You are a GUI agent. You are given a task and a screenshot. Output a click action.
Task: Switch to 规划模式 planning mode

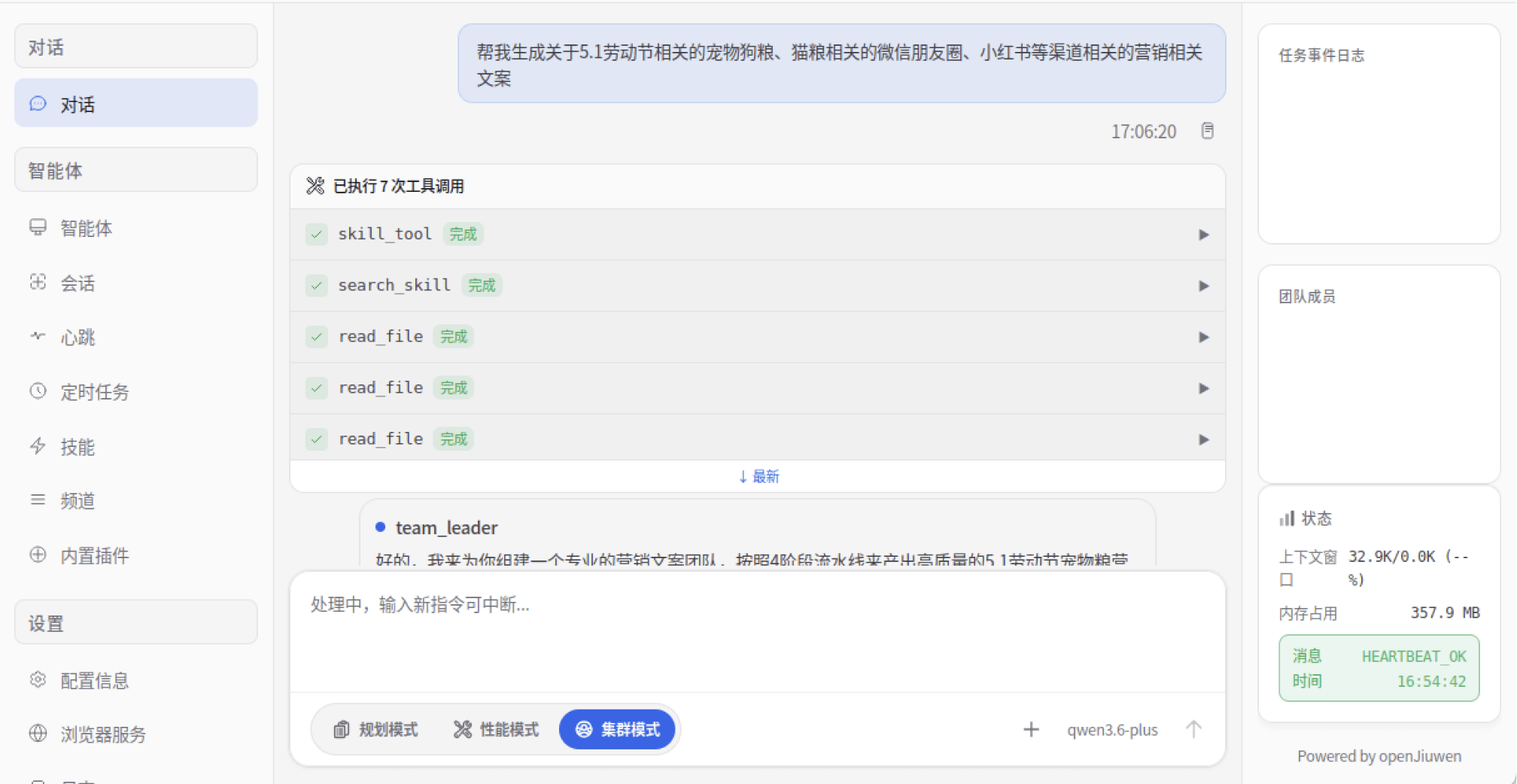[376, 729]
